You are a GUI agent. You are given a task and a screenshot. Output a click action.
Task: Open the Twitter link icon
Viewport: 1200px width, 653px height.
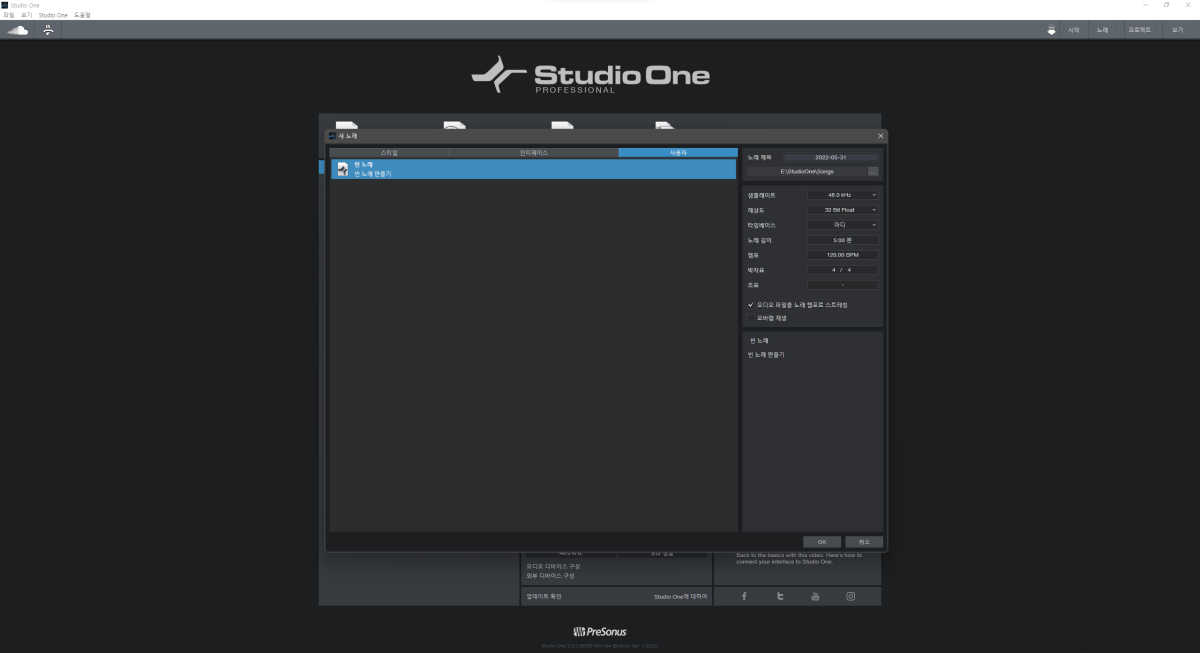(x=780, y=597)
